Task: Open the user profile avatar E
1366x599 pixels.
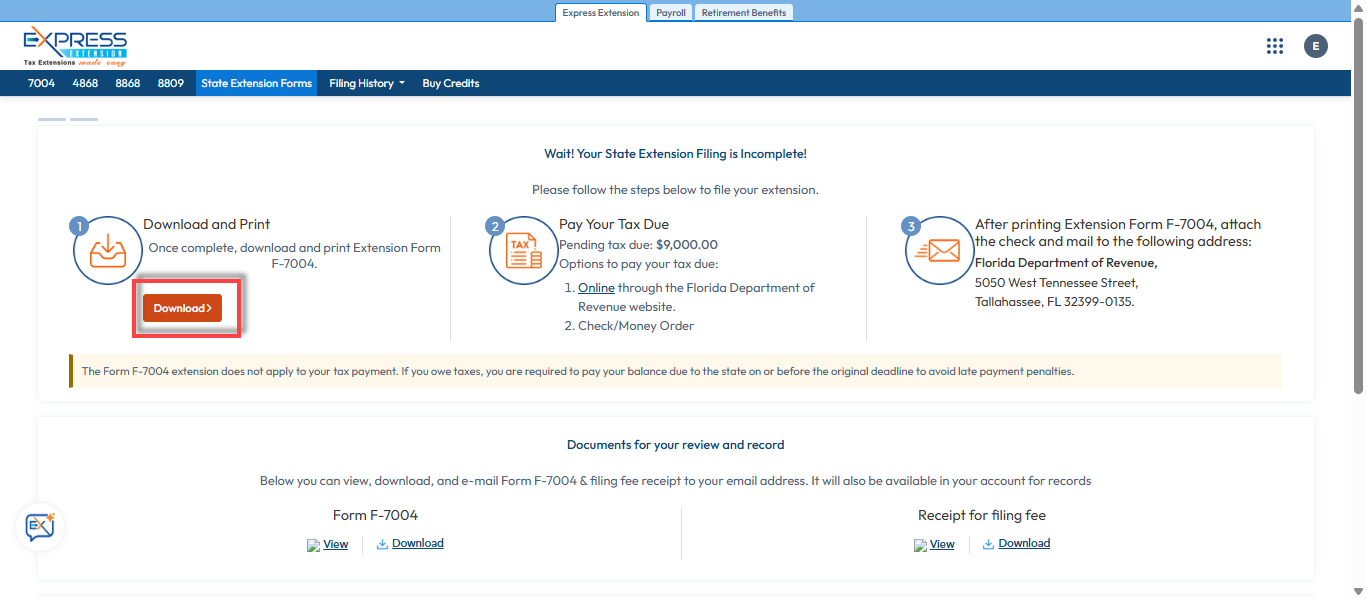Action: 1316,46
